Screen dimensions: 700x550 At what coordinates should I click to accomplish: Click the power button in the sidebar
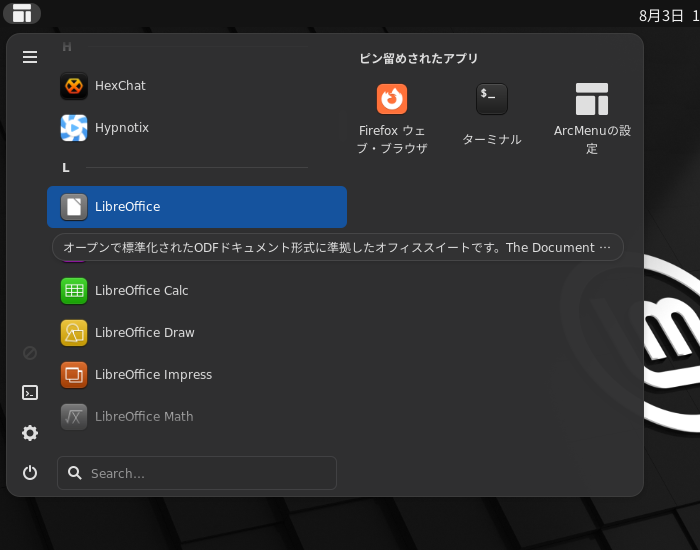pos(30,473)
